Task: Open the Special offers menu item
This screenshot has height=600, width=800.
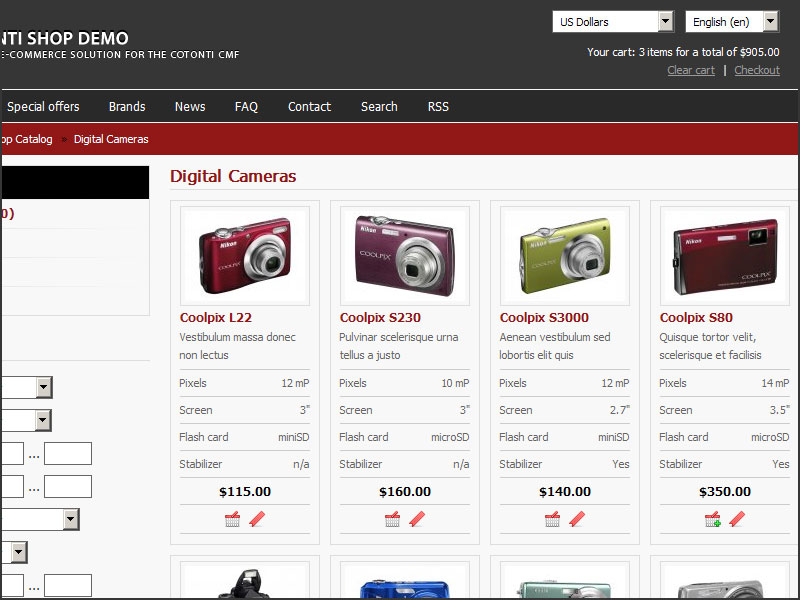Action: point(43,107)
